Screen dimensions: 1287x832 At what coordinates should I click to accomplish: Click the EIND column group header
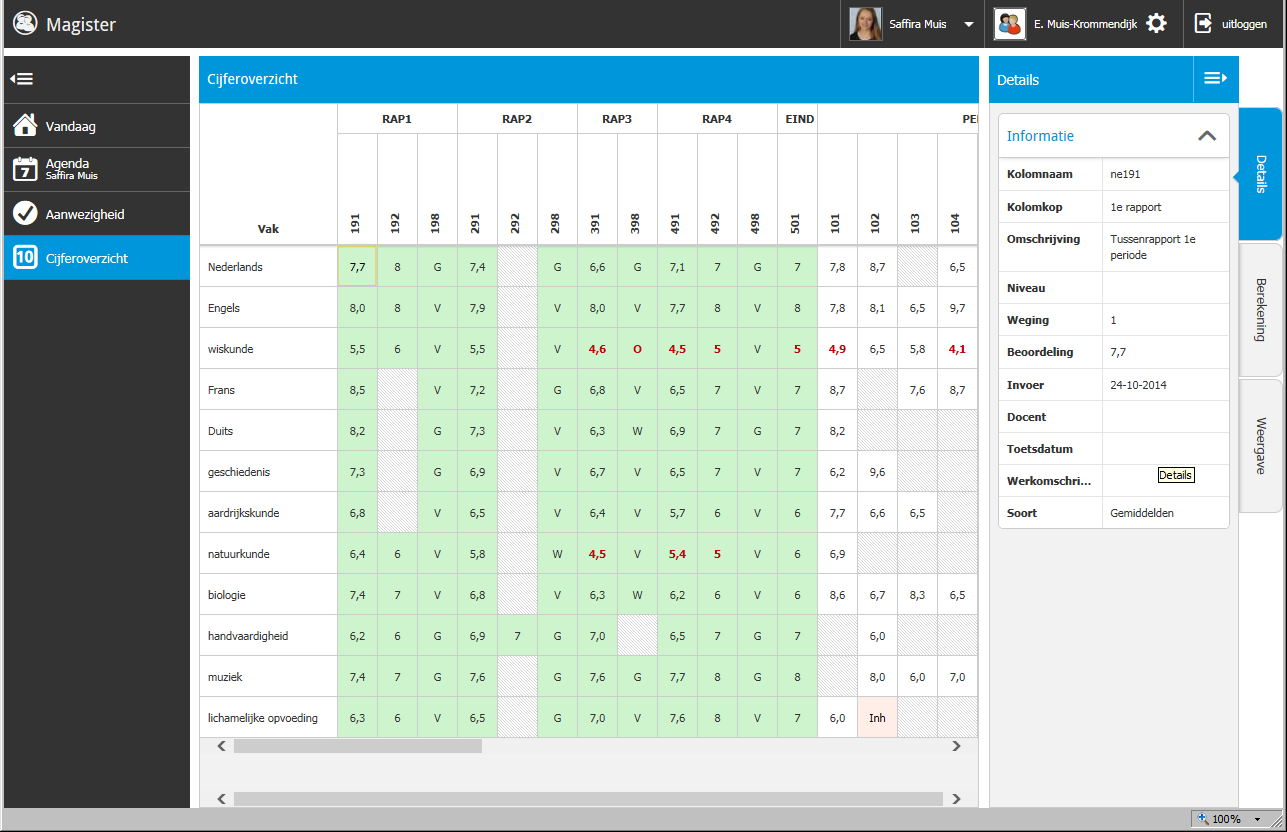coord(797,119)
